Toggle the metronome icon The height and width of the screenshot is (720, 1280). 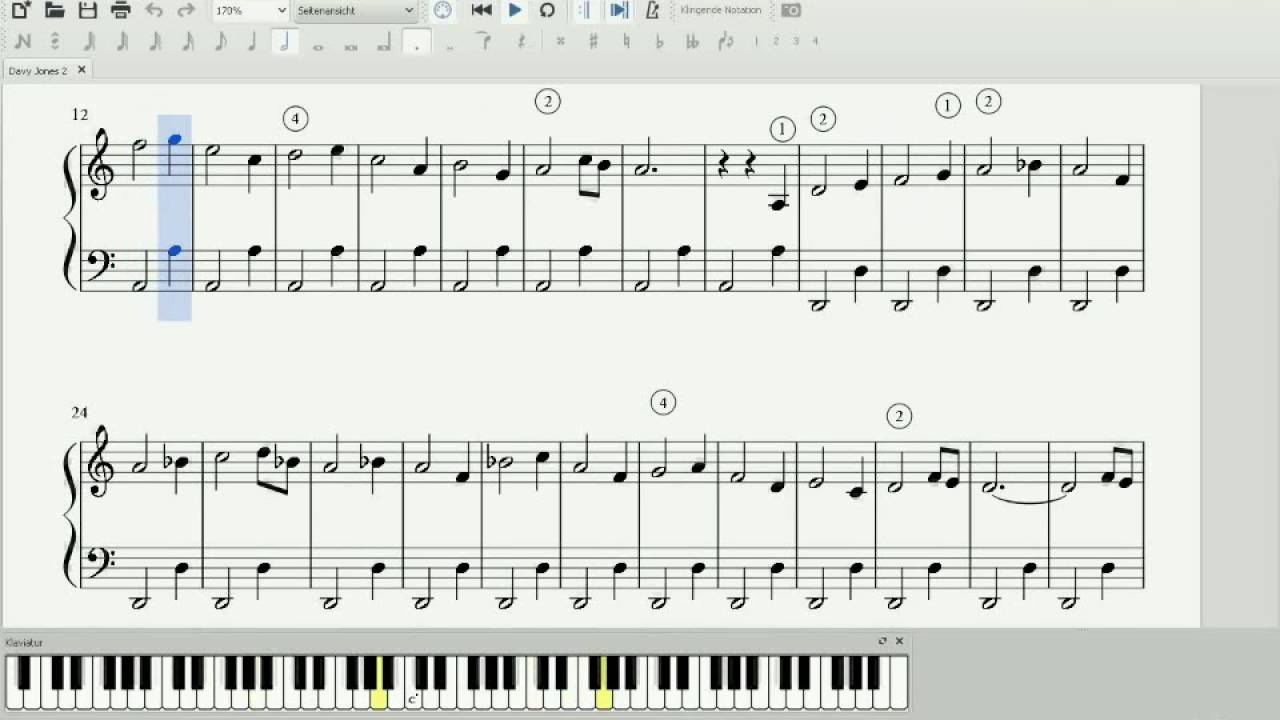pyautogui.click(x=652, y=10)
